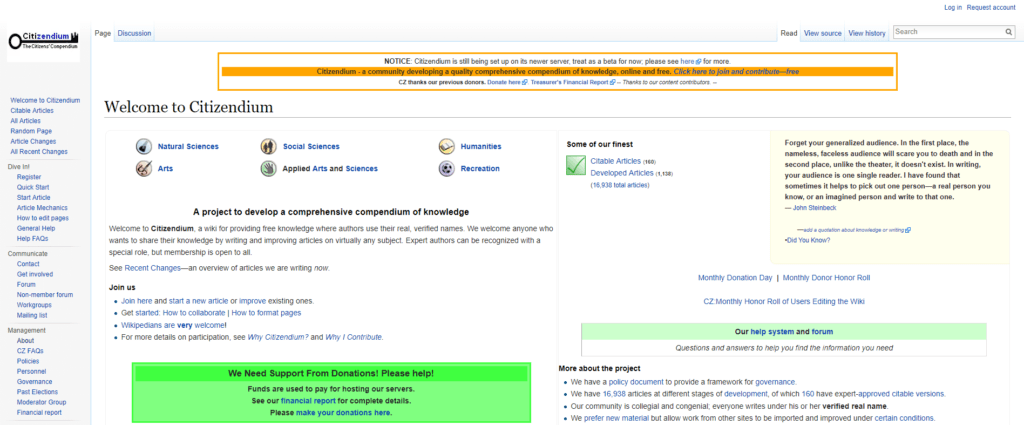Open Social Sciences link
The image size is (1024, 425).
coord(311,147)
